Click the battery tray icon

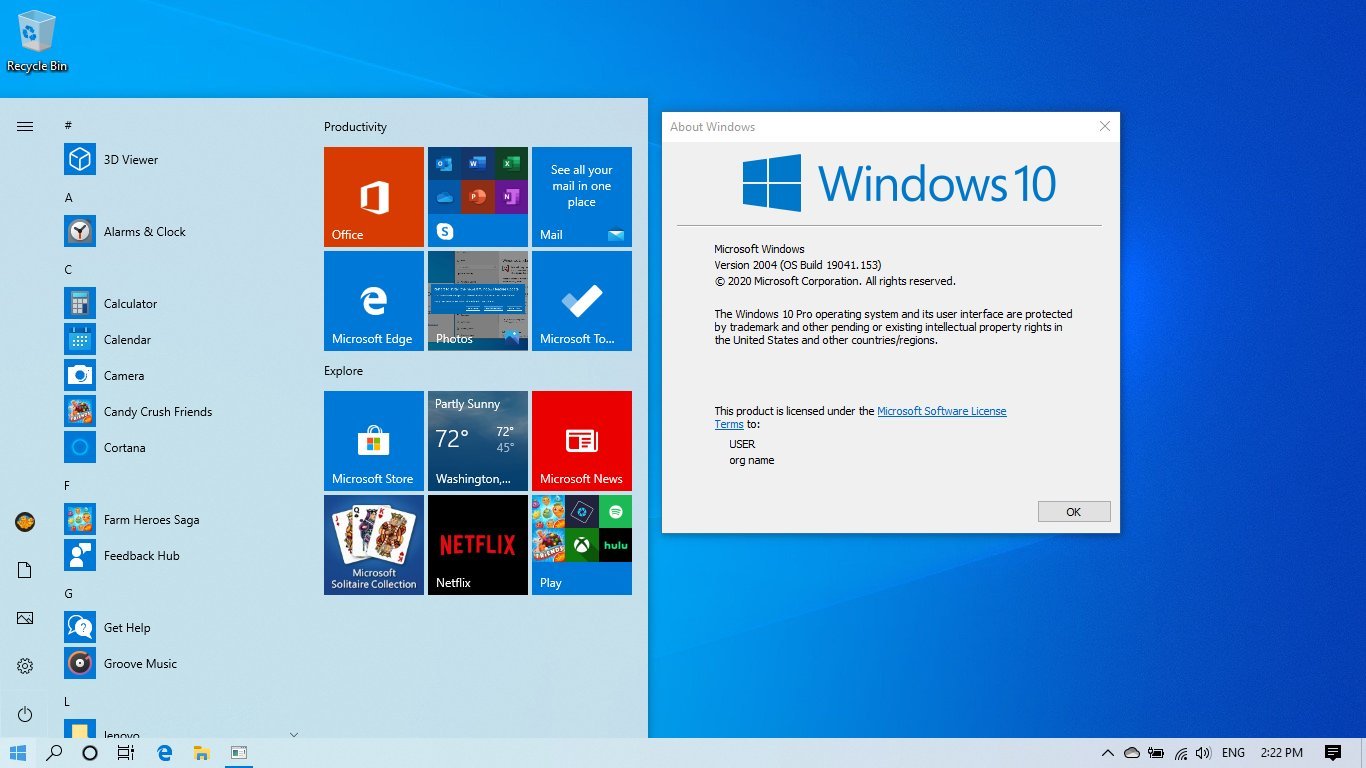[1156, 753]
